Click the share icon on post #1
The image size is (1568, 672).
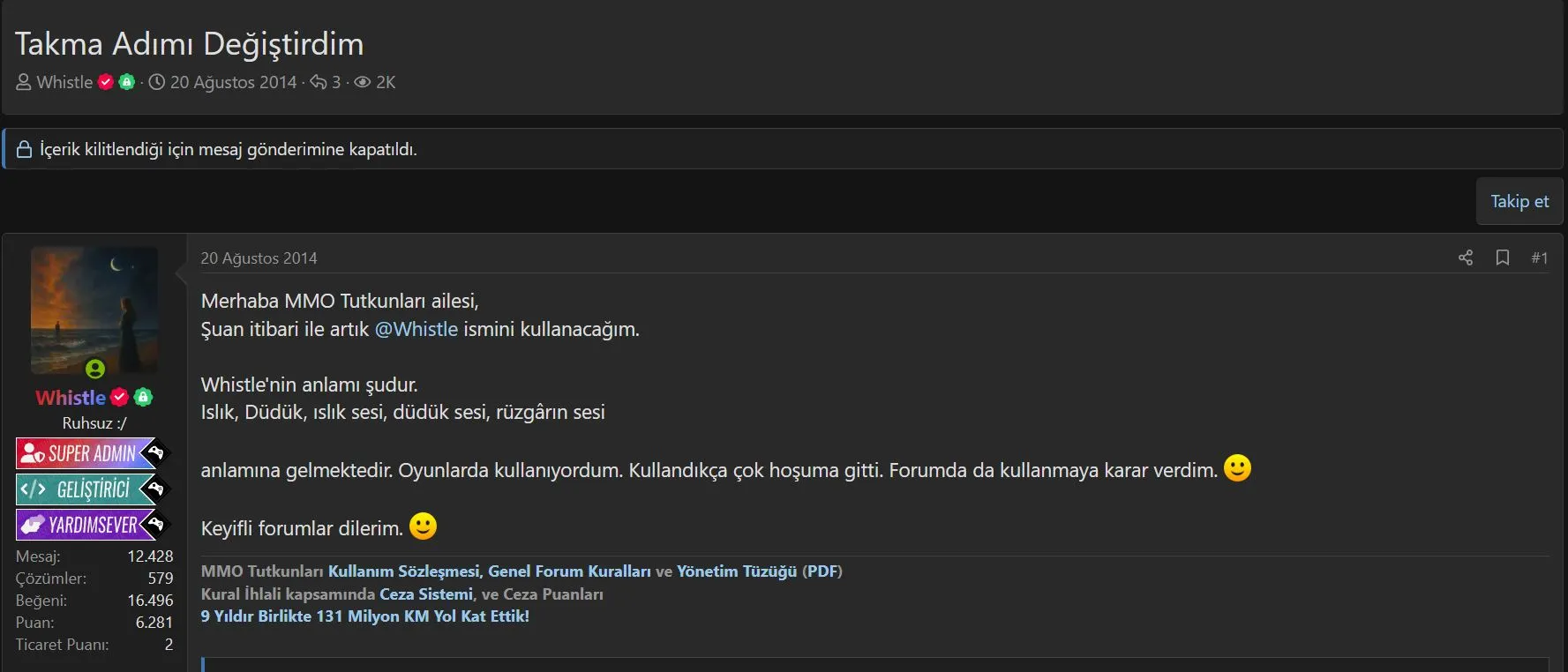pos(1466,258)
